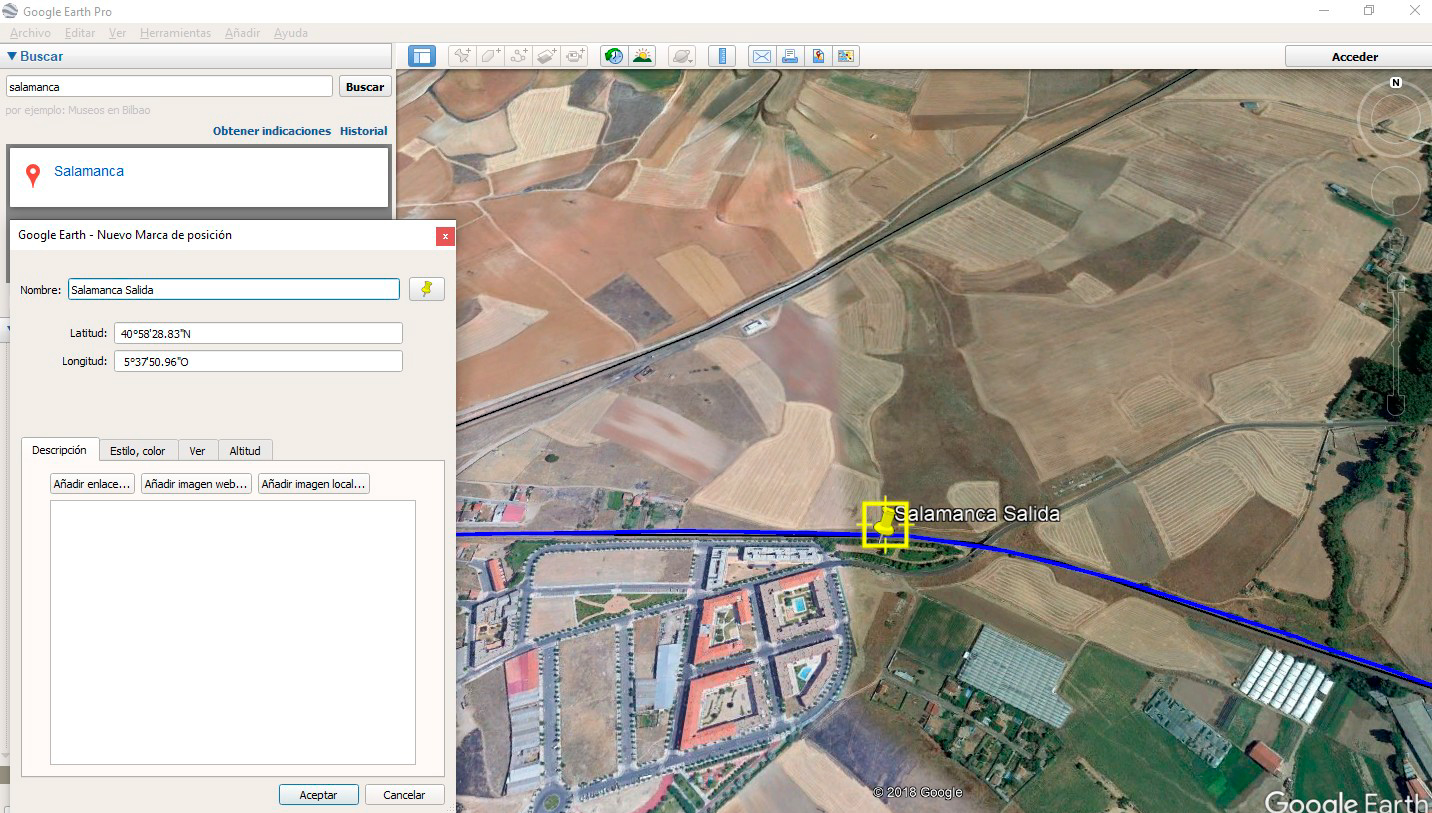
Task: Click the yellow pushpin placemark on map
Action: click(883, 522)
